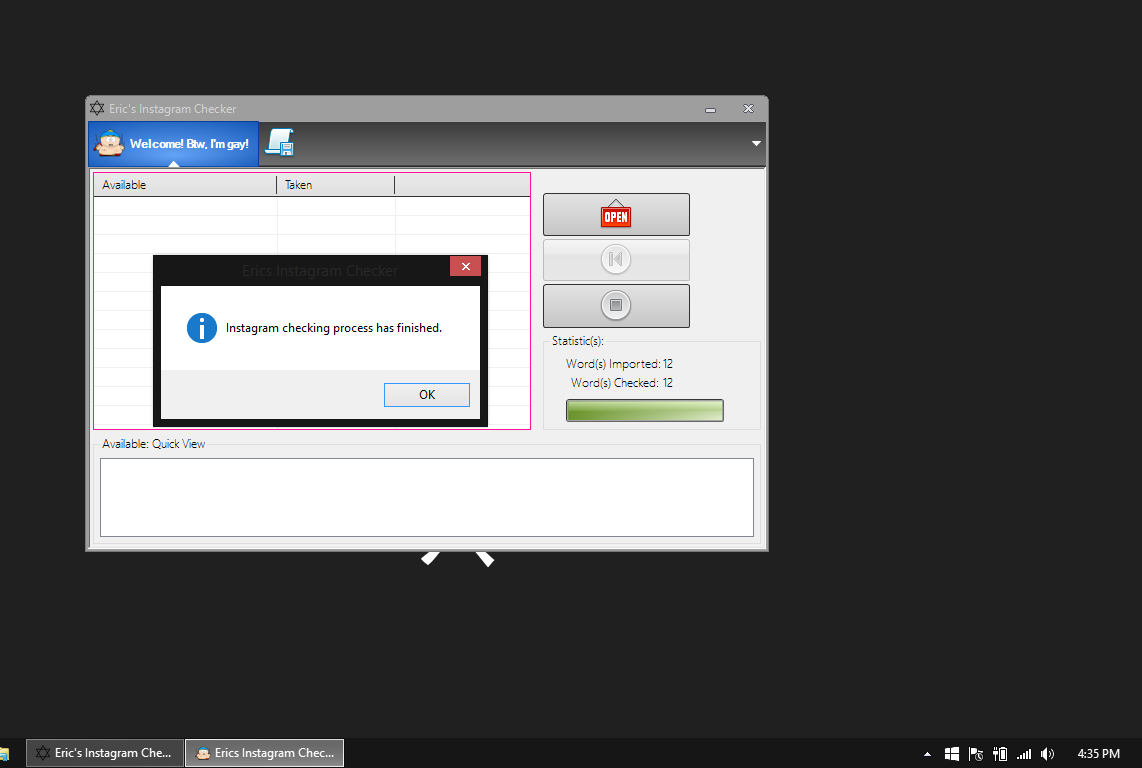1142x768 pixels.
Task: Click the Windows logo tray icon
Action: [951, 753]
